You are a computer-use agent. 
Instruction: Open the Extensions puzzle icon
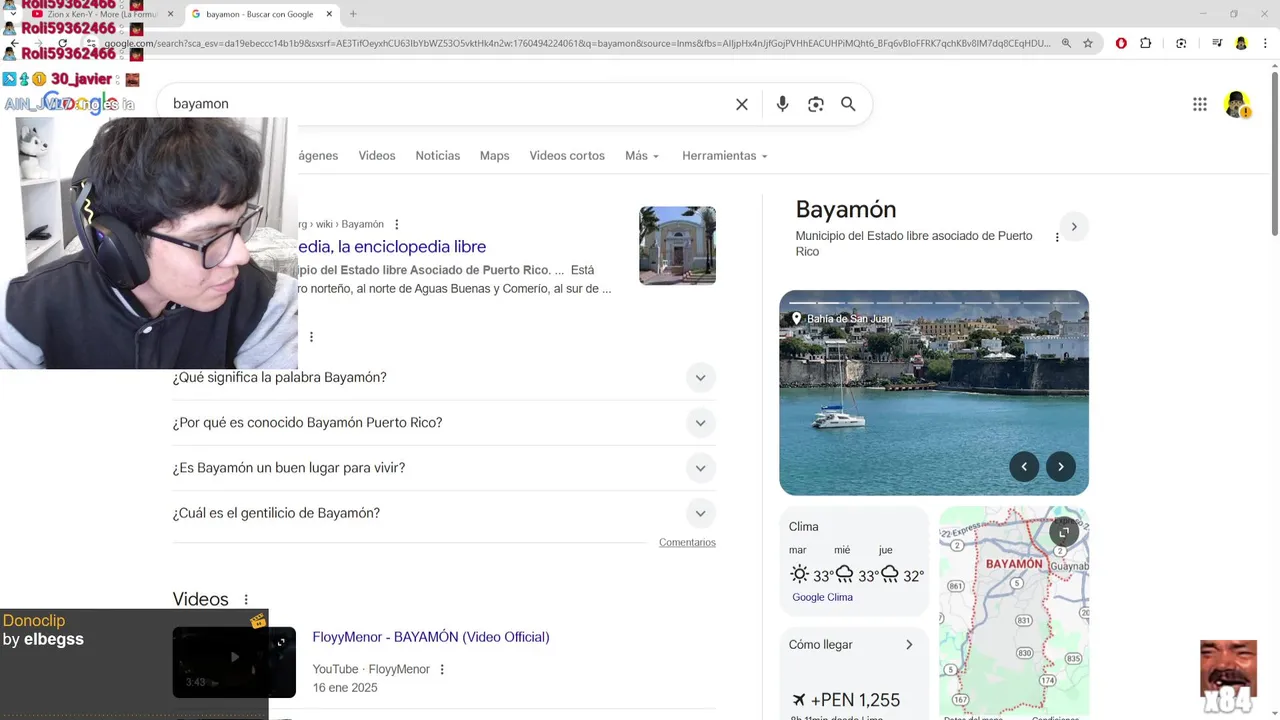[1146, 43]
